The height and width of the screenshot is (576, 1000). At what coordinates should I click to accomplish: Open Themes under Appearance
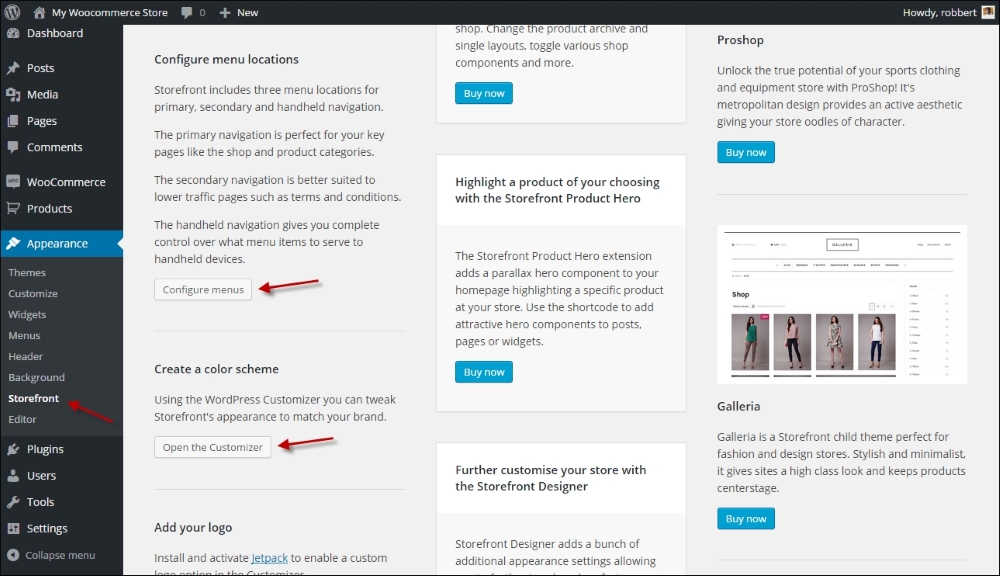click(x=27, y=272)
